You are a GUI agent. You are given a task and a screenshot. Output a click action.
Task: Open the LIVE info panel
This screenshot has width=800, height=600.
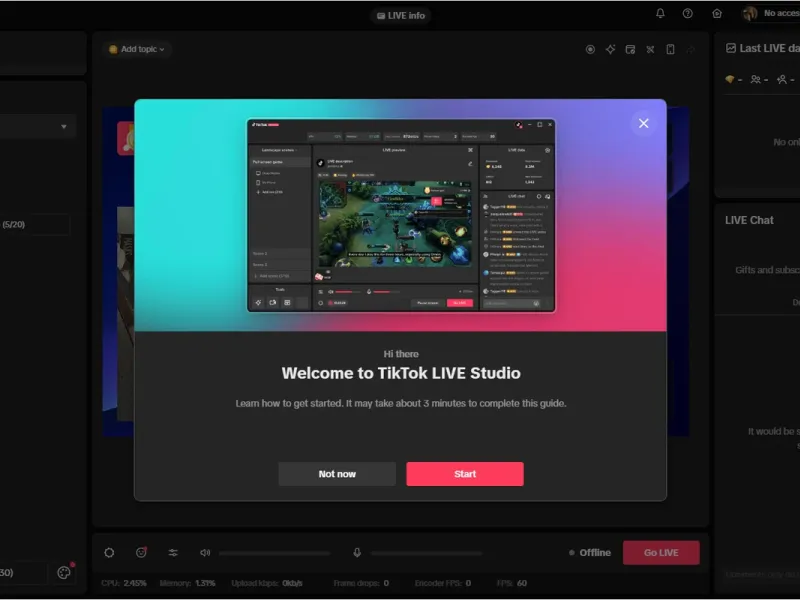pos(401,16)
